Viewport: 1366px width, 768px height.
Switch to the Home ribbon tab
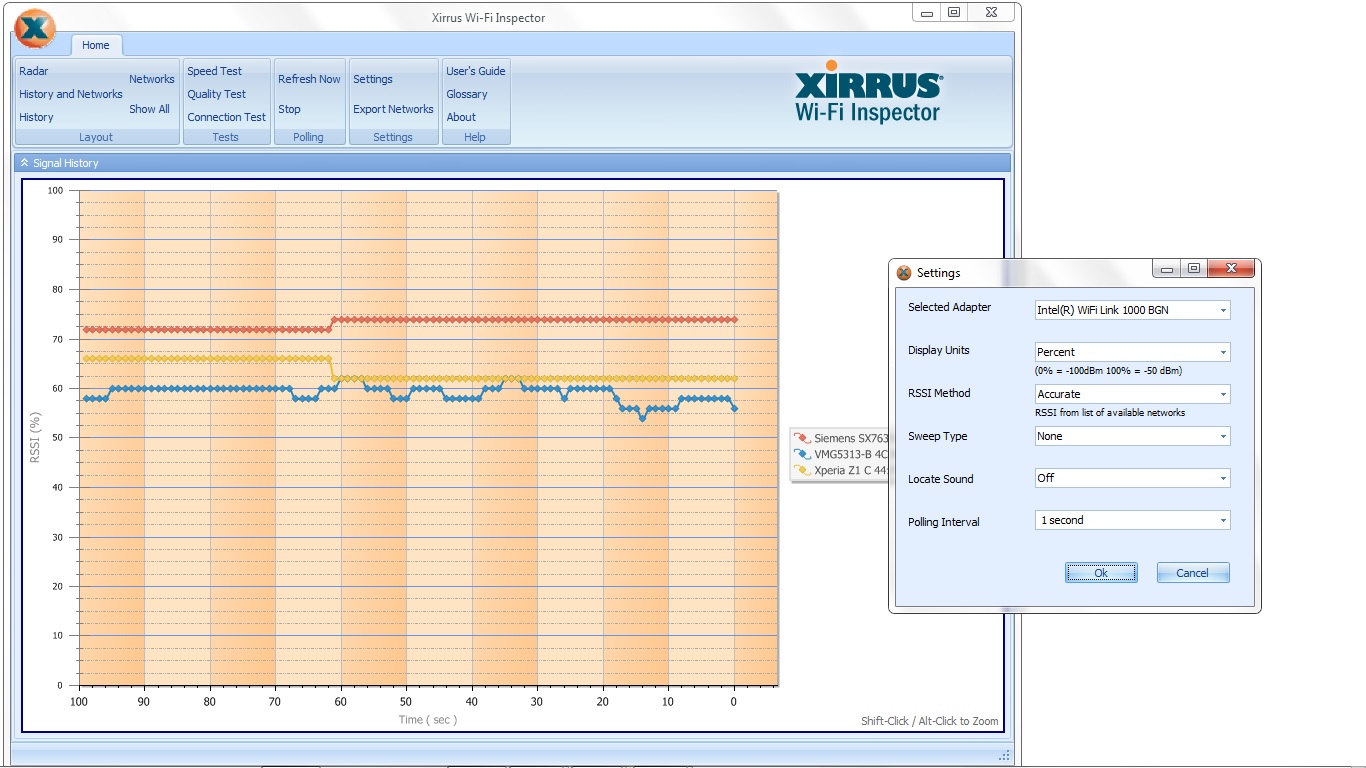(x=96, y=45)
